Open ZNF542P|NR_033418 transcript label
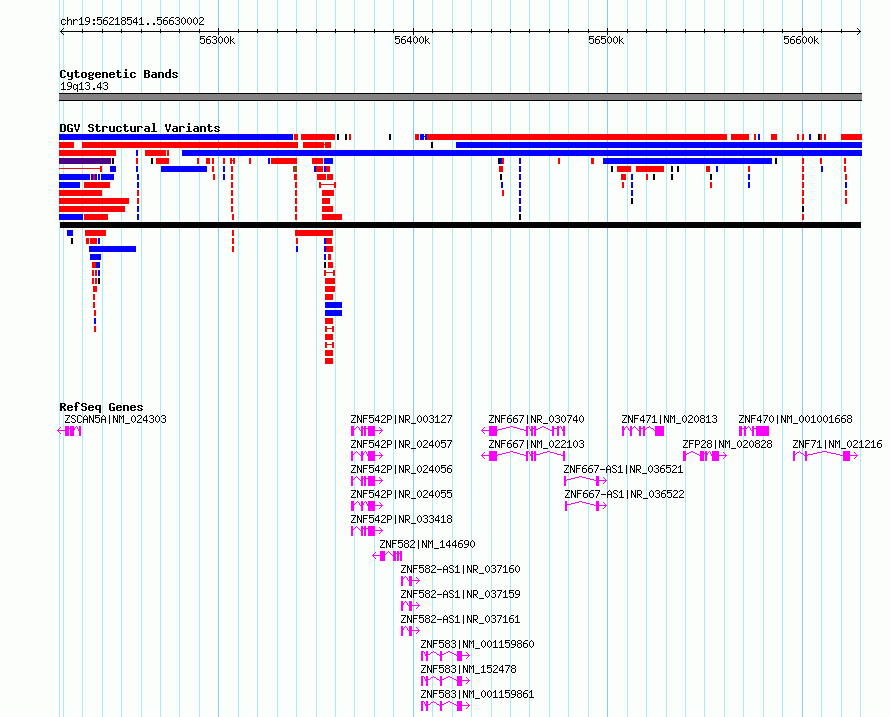The image size is (890, 717). [401, 519]
